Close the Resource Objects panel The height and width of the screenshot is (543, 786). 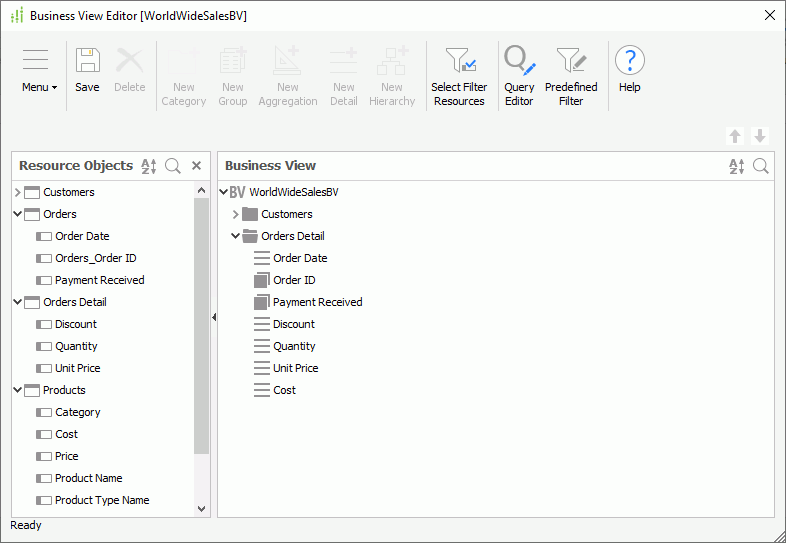[197, 166]
